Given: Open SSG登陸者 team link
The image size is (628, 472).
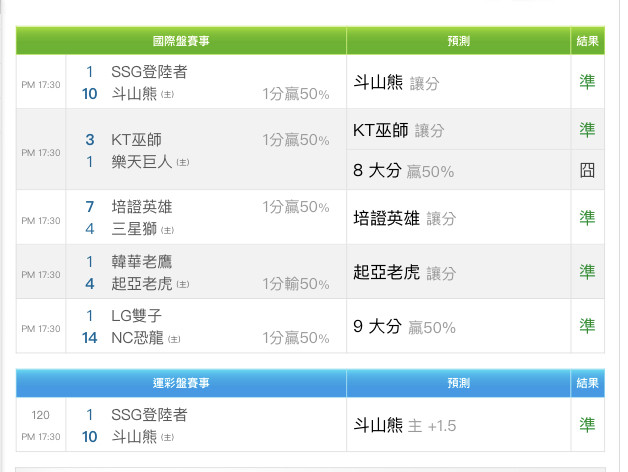Looking at the screenshot, I should [149, 72].
